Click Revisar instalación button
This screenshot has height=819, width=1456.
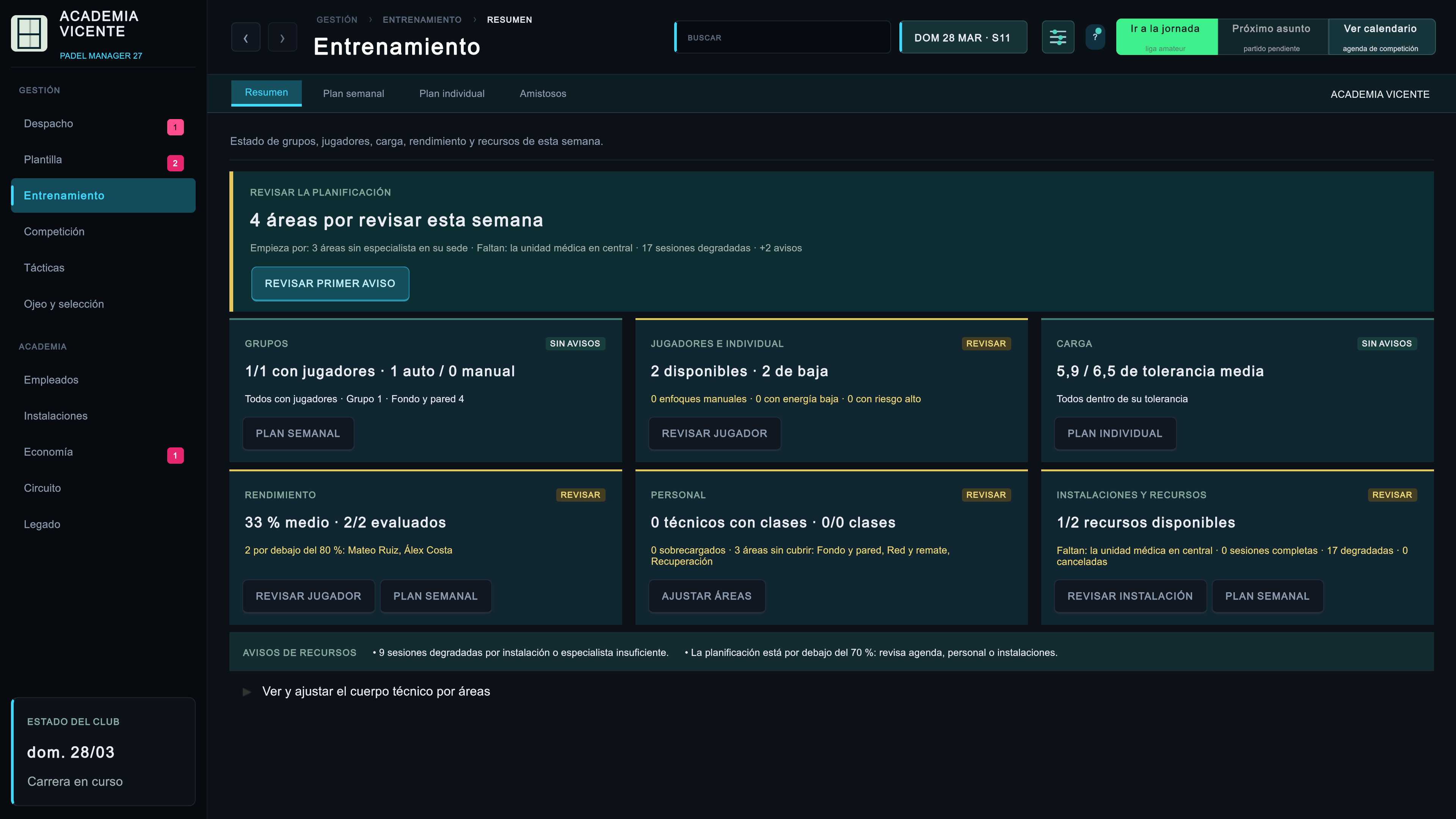tap(1130, 596)
